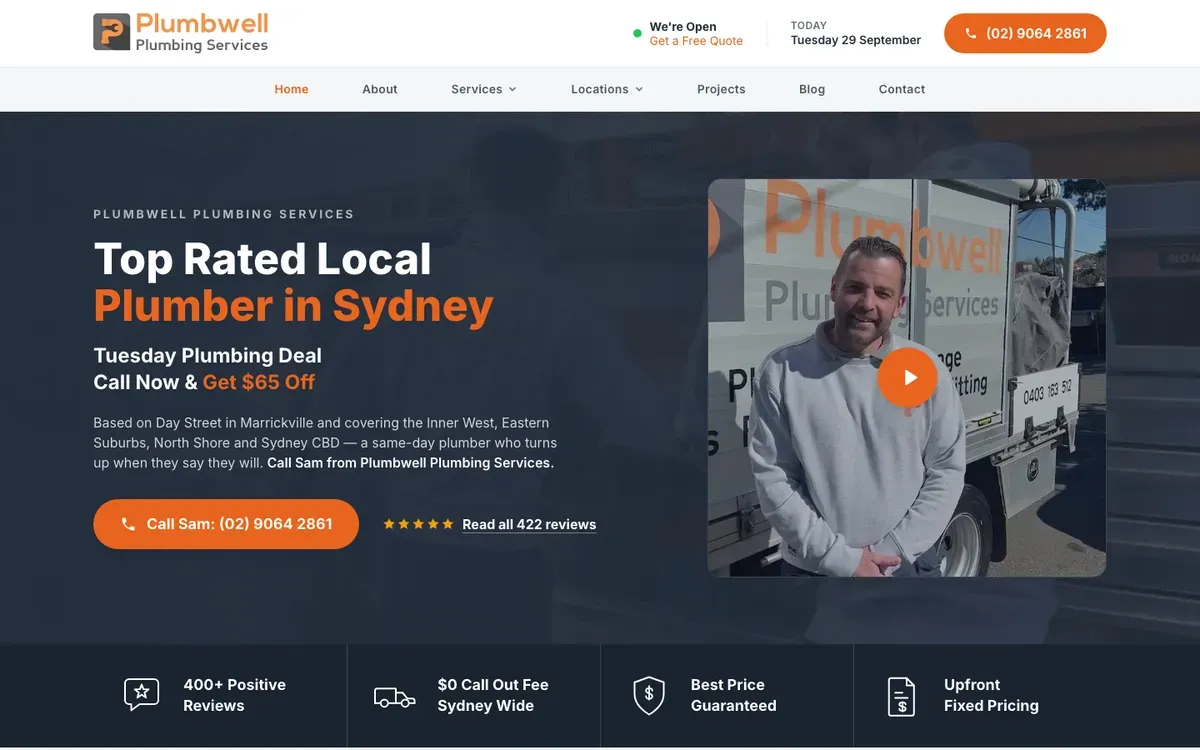The image size is (1200, 750).
Task: Click the Call Sam: (02) 9064 2861 button
Action: [x=226, y=524]
